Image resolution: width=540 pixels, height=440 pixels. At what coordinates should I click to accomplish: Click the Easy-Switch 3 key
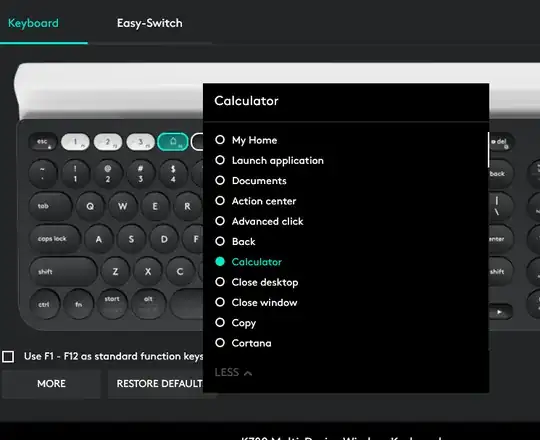(x=141, y=142)
